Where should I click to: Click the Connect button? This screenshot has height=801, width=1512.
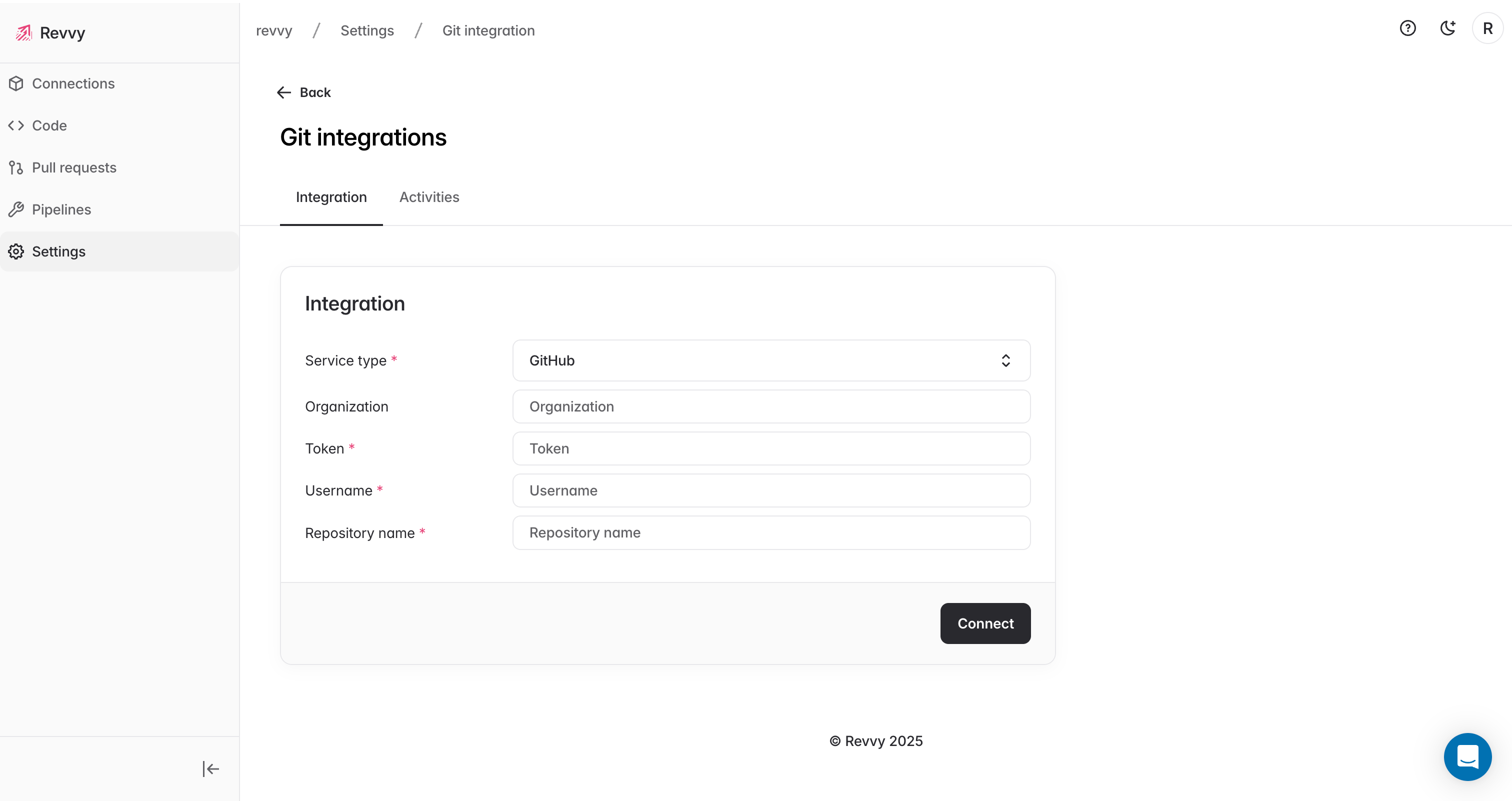point(985,623)
